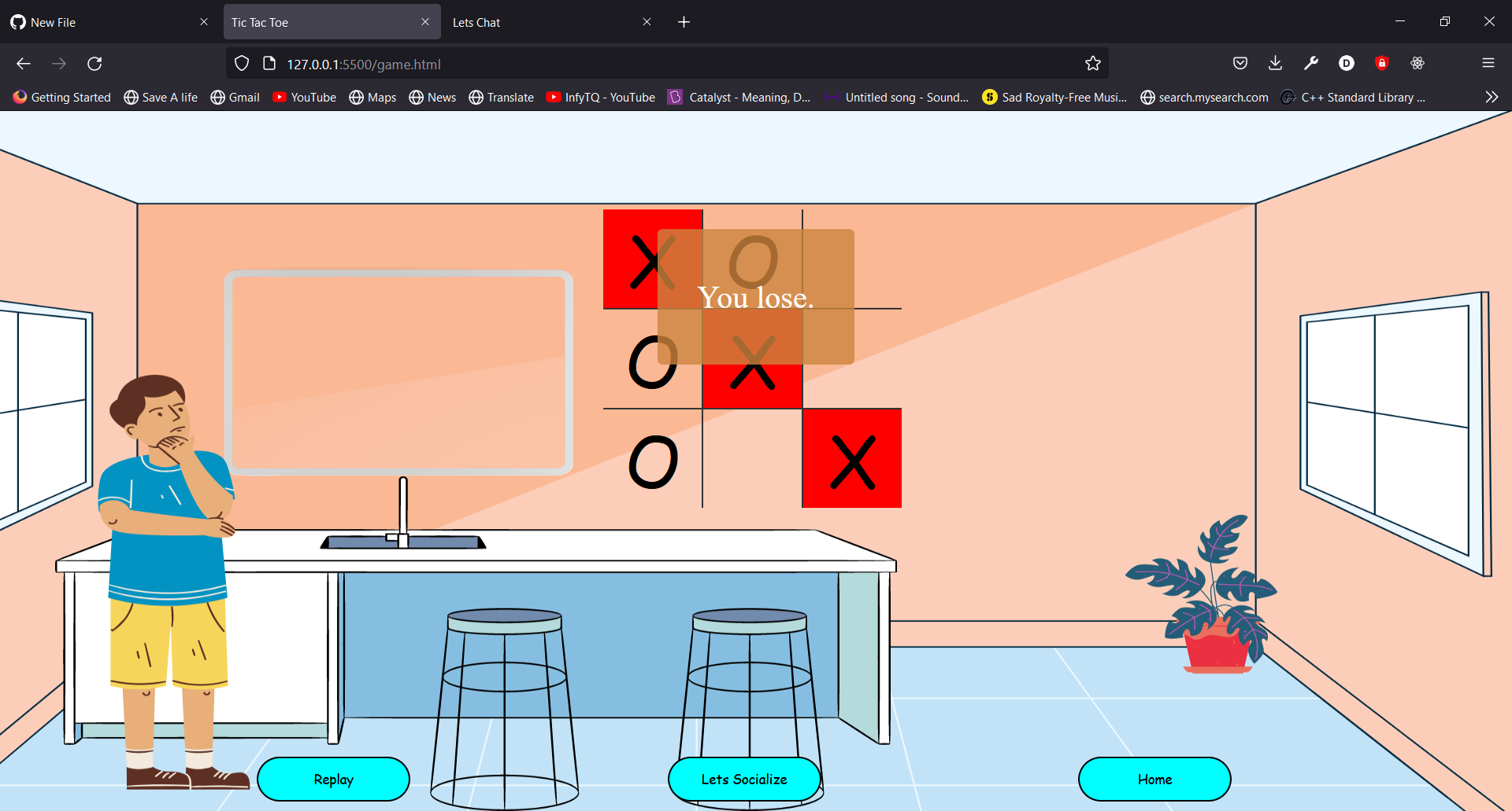
Task: Open the Untitled song - Sound bookmark
Action: coord(897,97)
